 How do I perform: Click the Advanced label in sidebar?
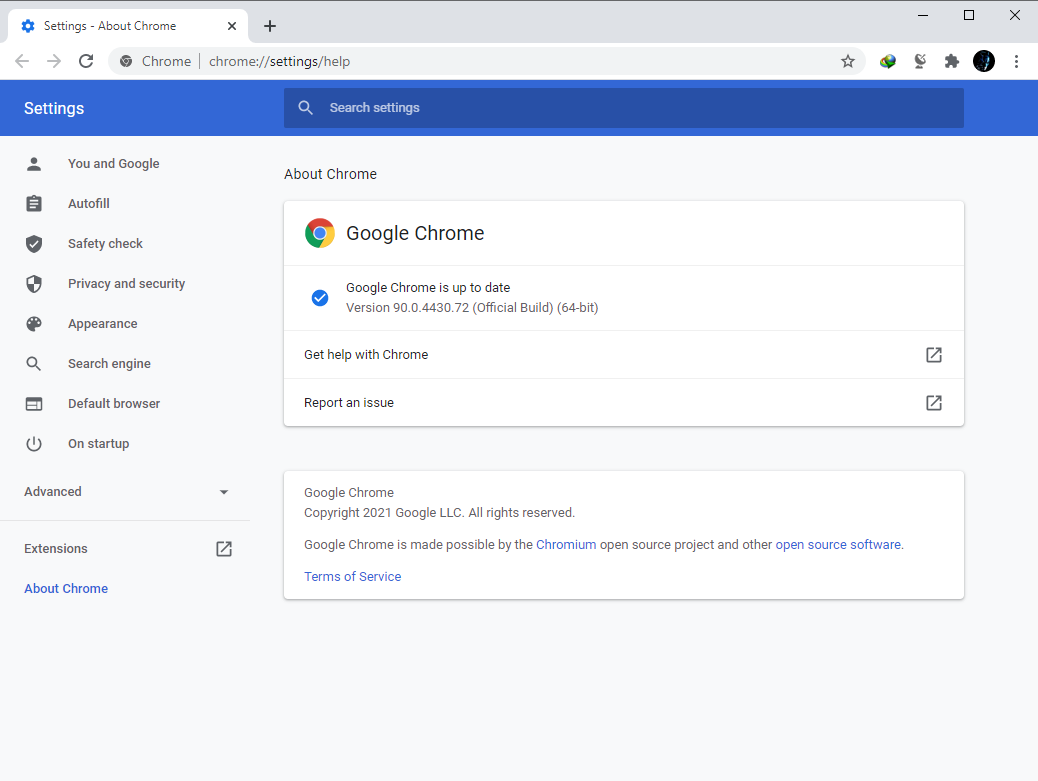[53, 492]
